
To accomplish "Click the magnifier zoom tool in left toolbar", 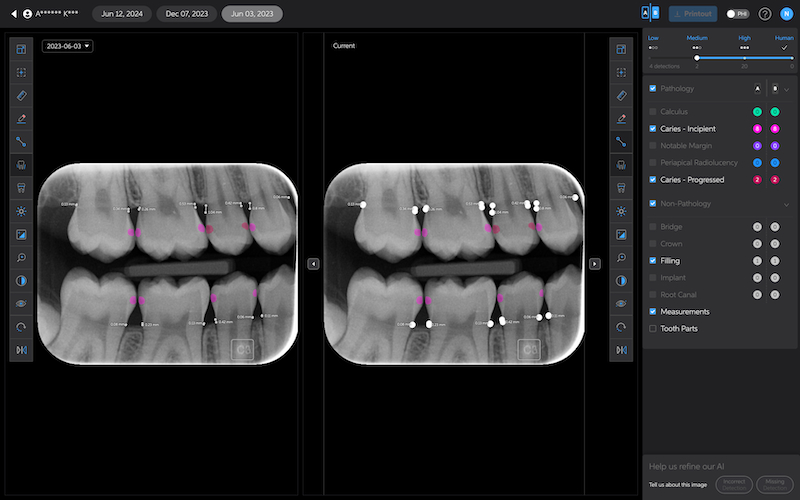I will [x=21, y=257].
